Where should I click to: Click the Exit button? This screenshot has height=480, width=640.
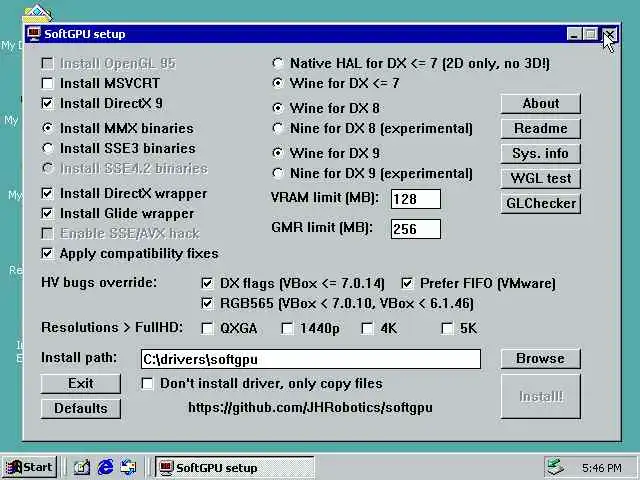pos(81,384)
